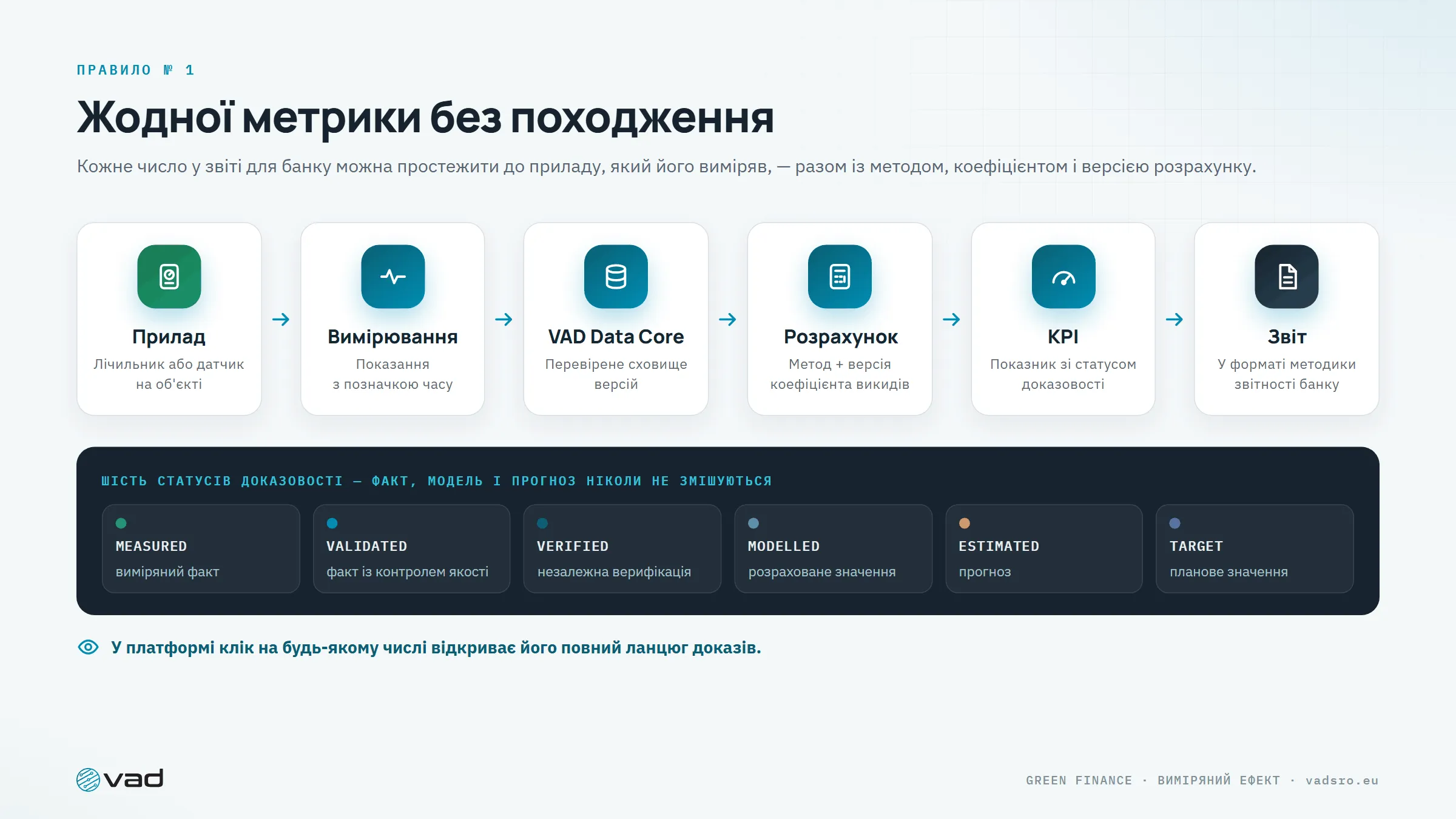This screenshot has height=819, width=1456.
Task: Click 'Метод + версія коефіцієнта викидів' text
Action: (x=840, y=374)
